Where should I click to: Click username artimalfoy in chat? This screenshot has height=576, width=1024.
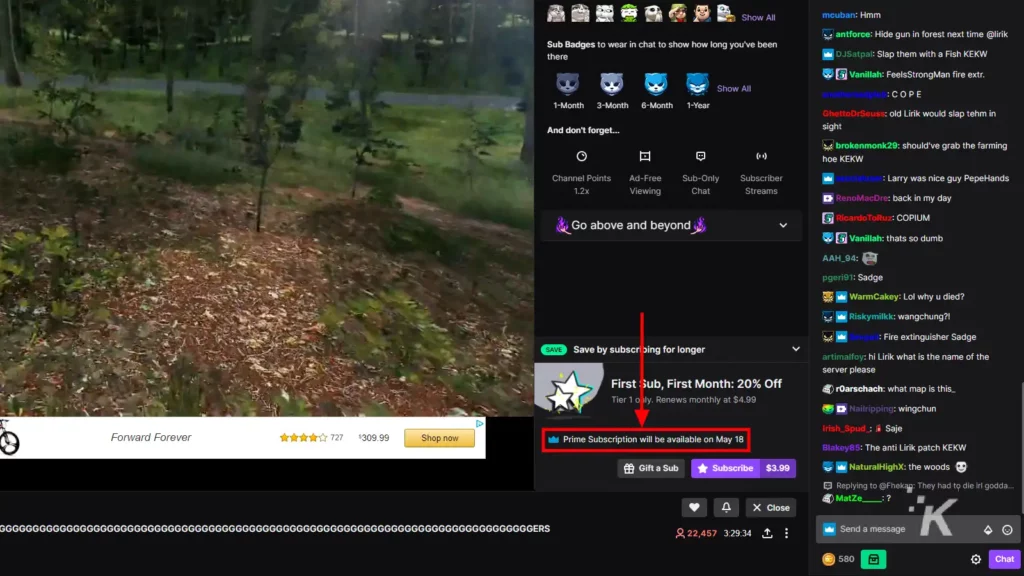click(x=842, y=357)
